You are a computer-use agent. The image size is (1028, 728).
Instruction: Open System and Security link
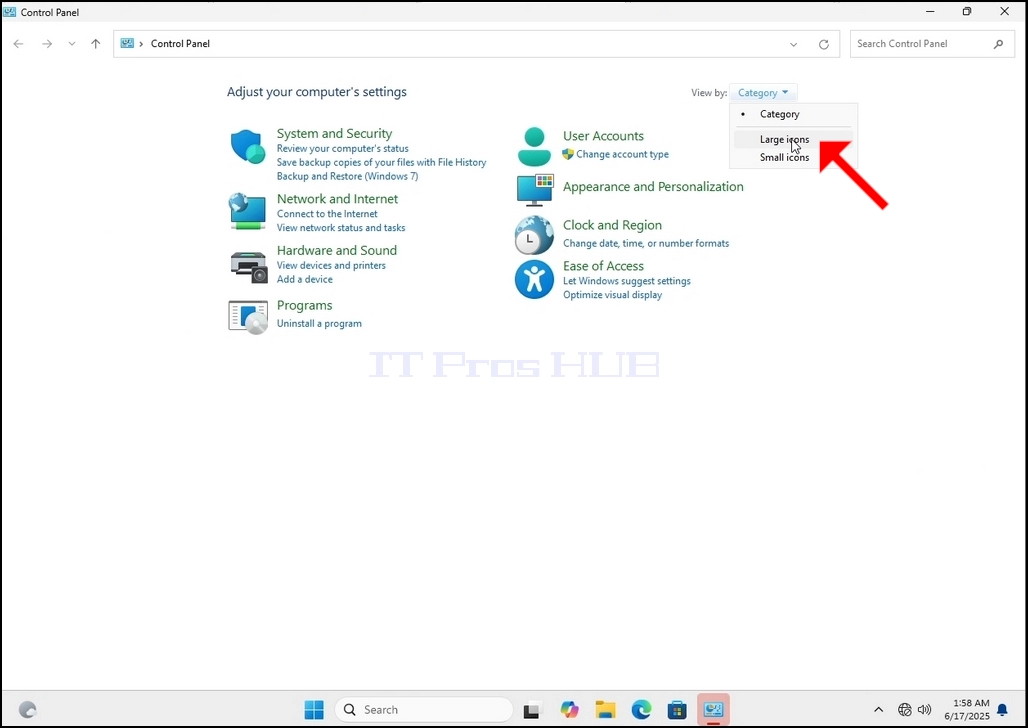334,133
